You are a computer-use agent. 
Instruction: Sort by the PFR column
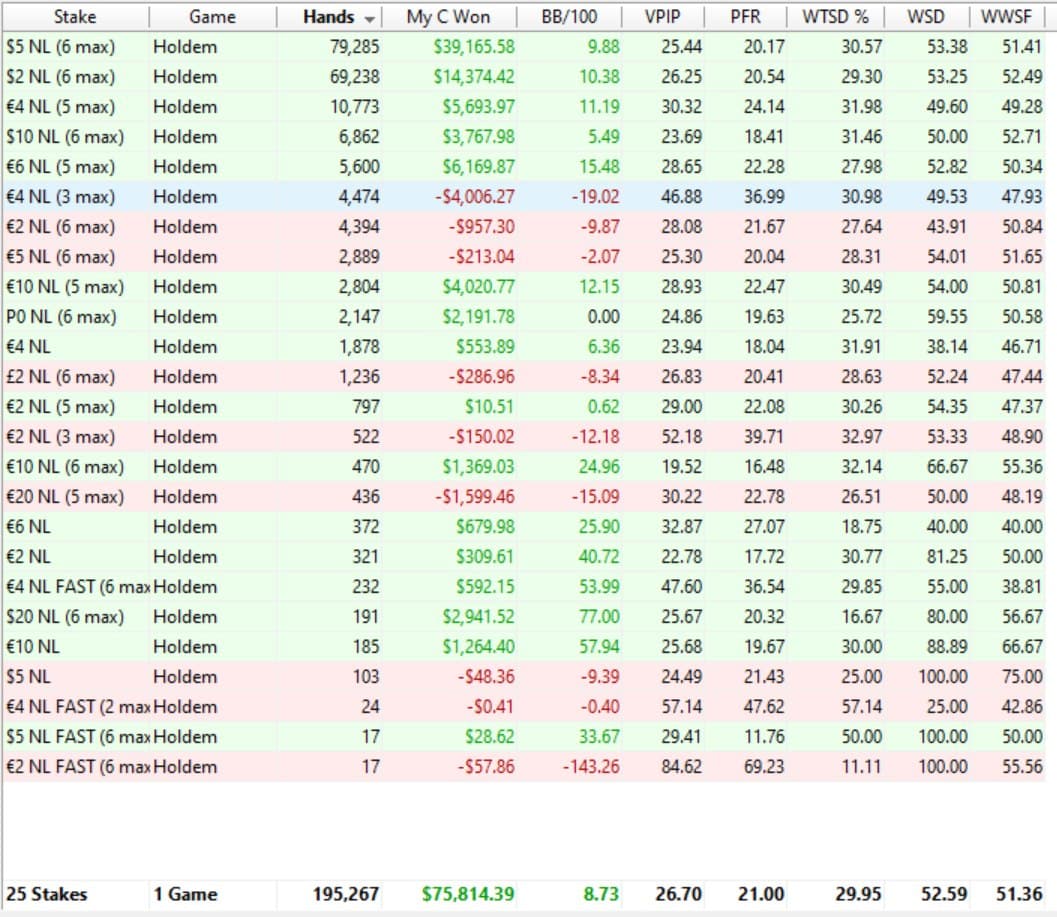click(746, 17)
